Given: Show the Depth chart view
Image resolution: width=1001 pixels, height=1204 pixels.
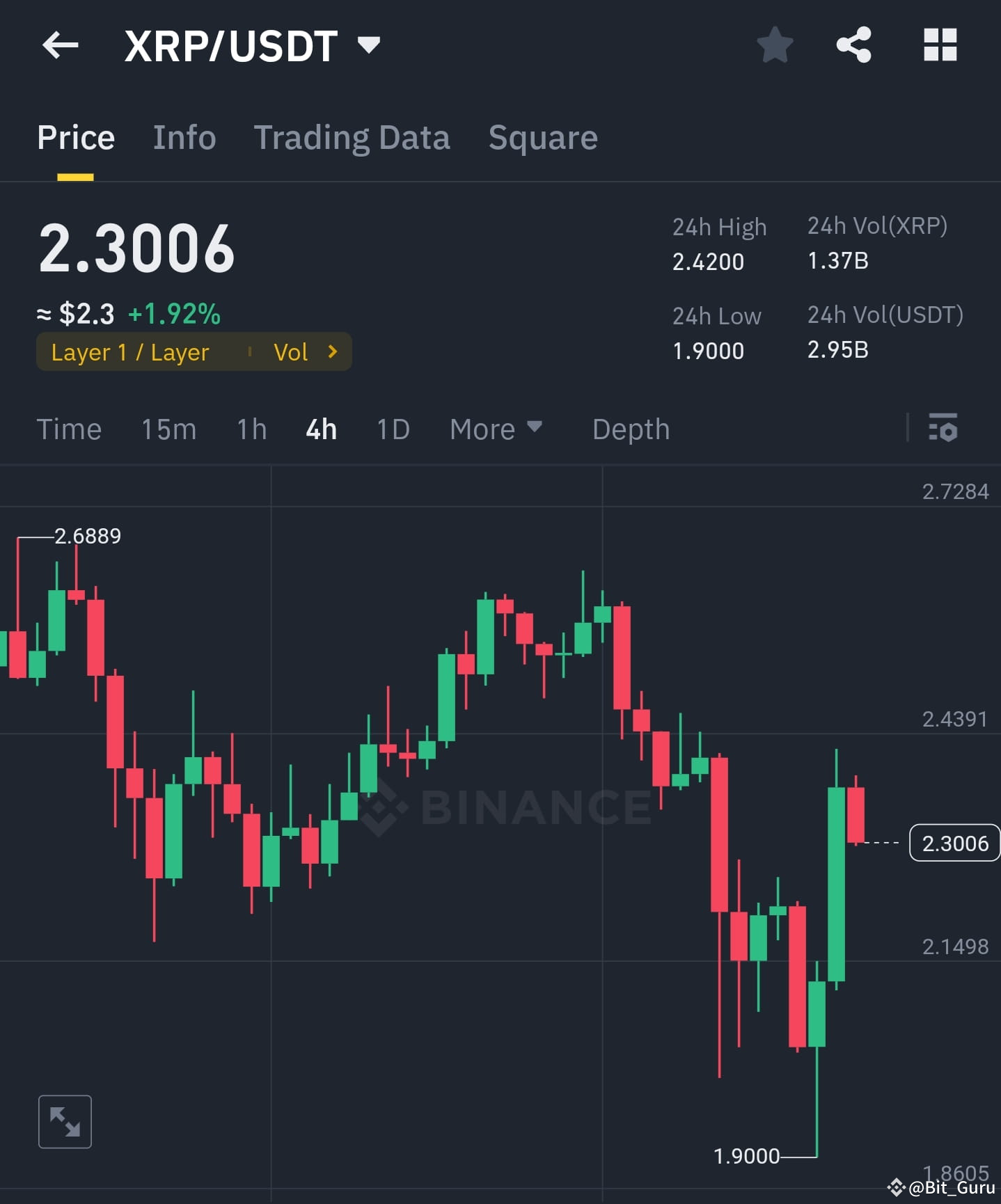Looking at the screenshot, I should 630,429.
